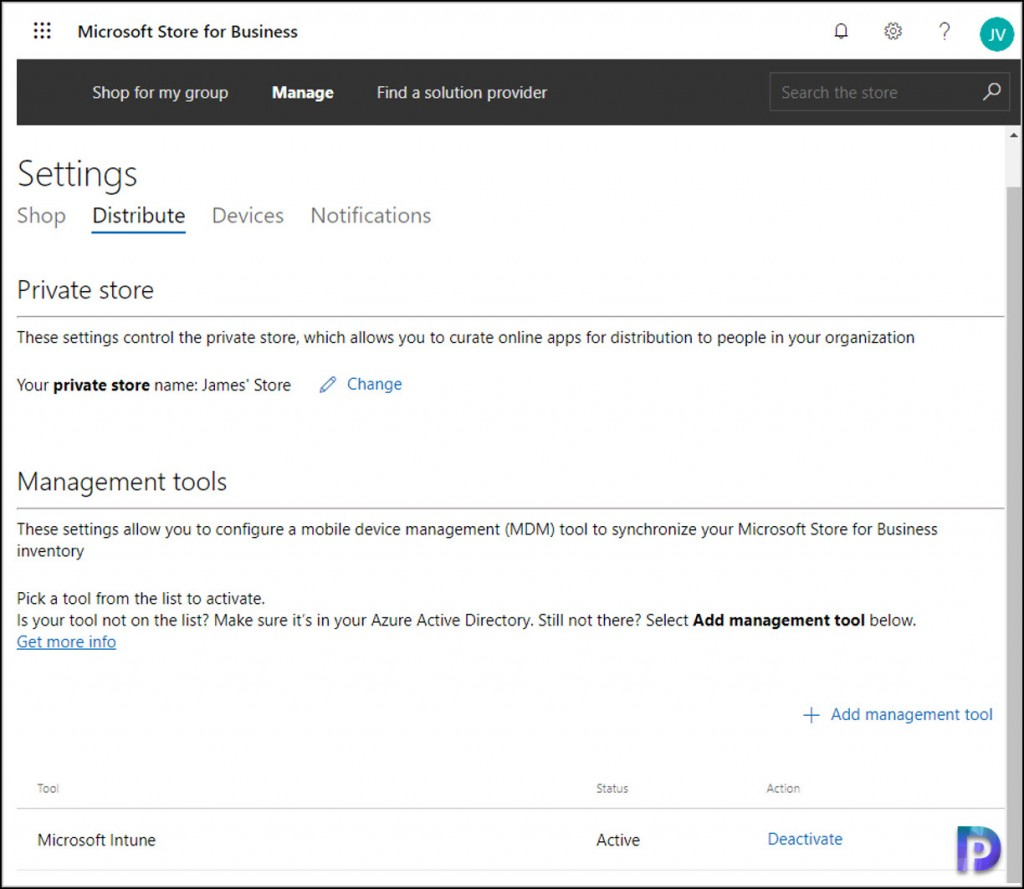Click the Microsoft Store for Business title

click(187, 31)
